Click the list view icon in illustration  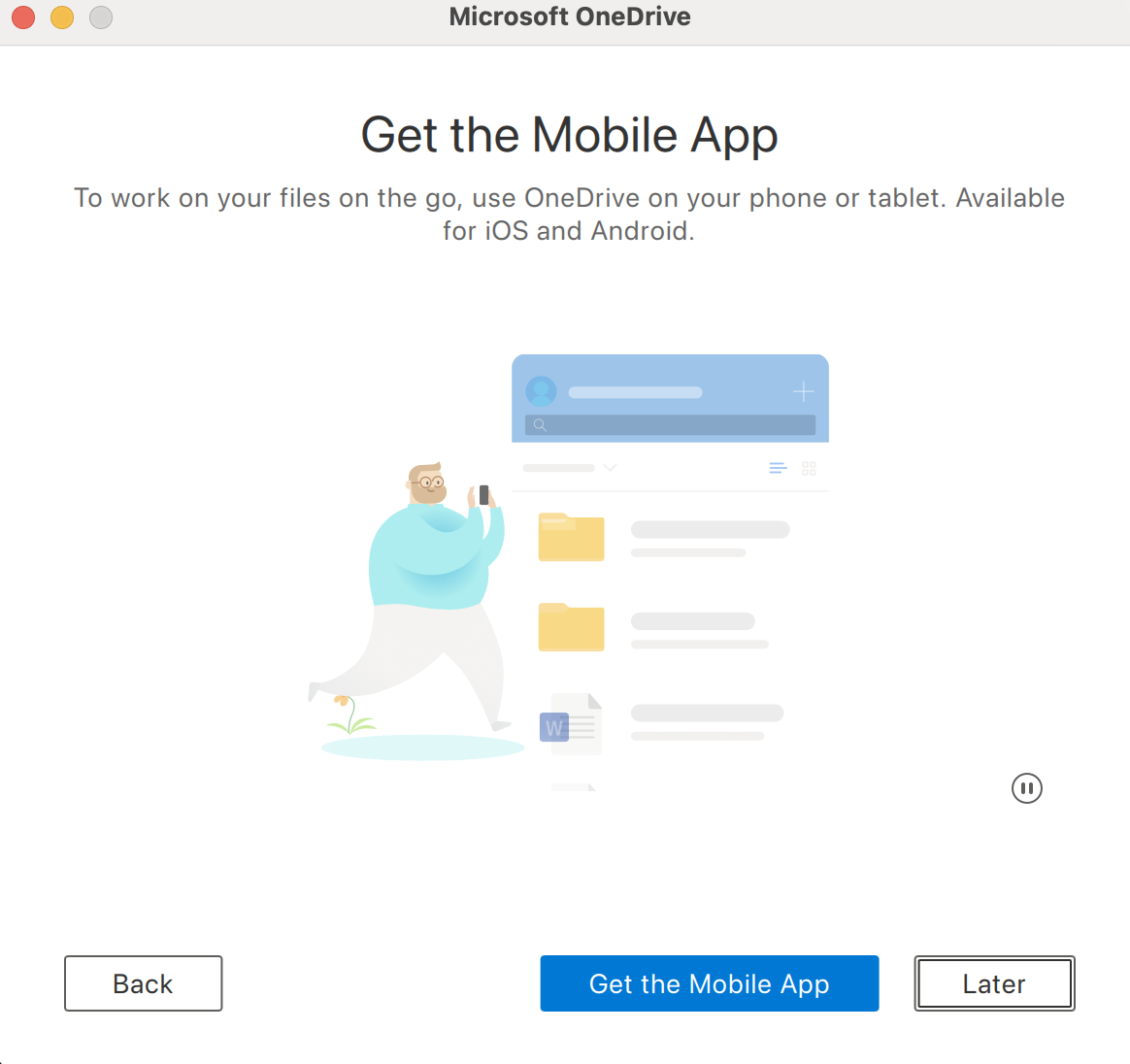pos(779,469)
